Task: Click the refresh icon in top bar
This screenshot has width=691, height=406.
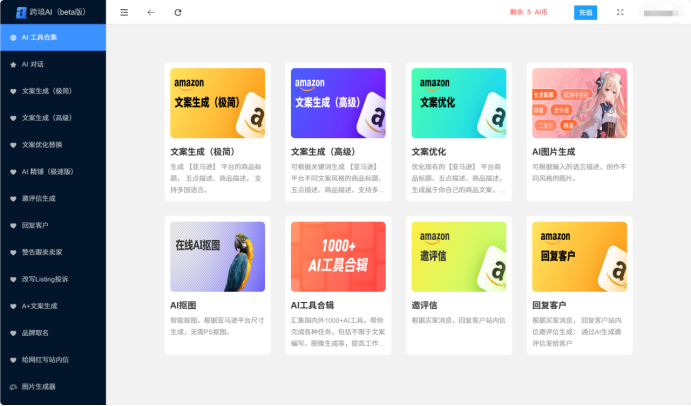Action: [178, 12]
